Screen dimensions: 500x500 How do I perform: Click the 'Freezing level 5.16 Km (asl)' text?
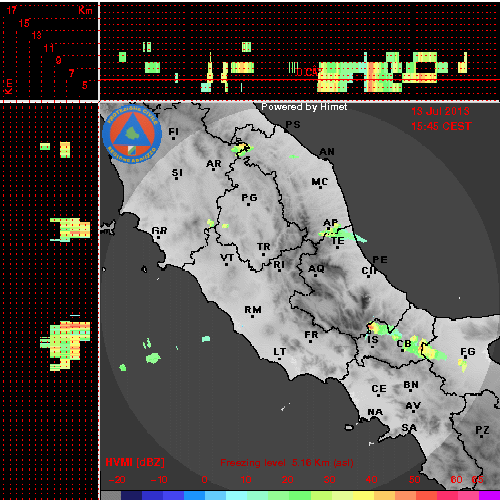pyautogui.click(x=287, y=463)
